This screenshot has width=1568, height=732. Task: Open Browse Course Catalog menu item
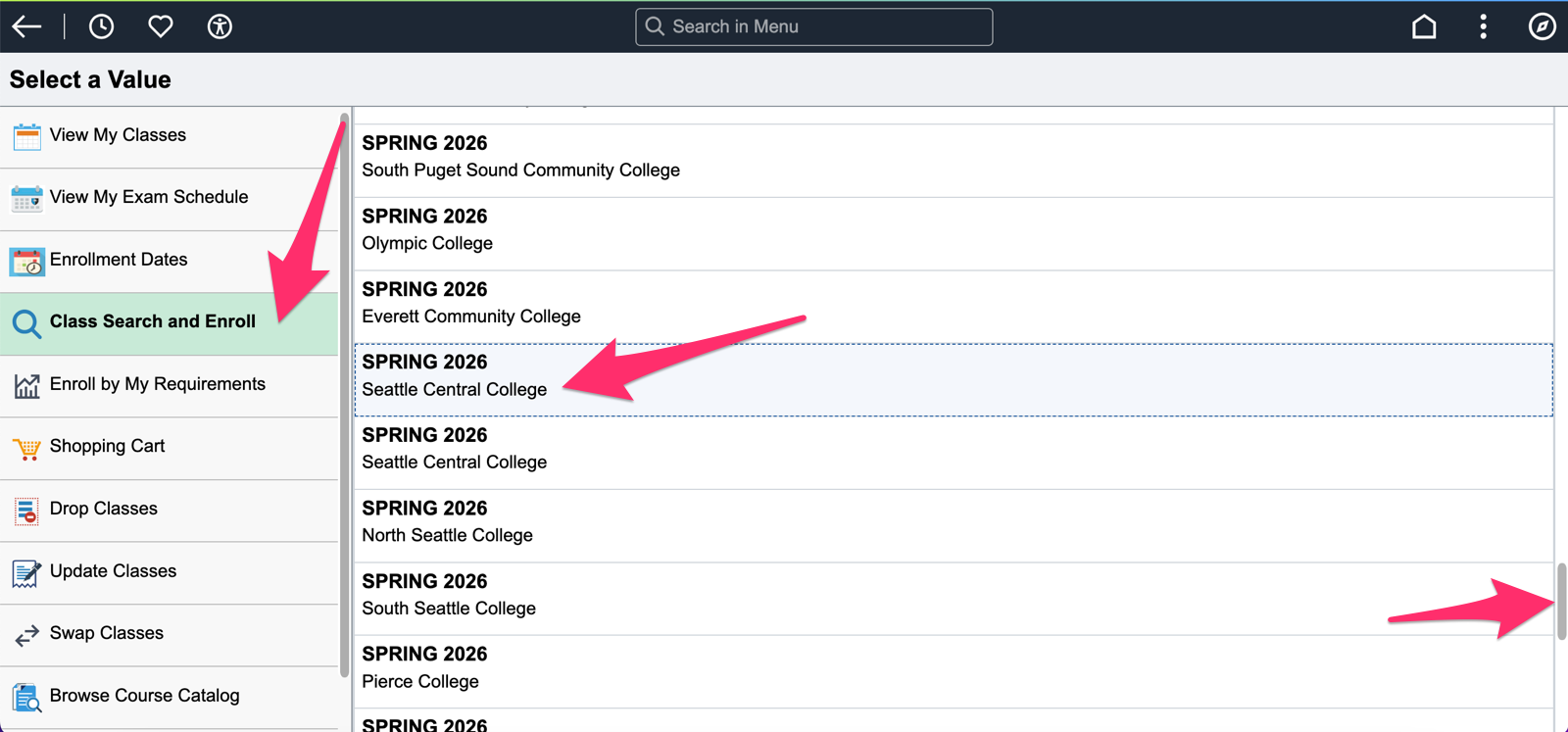tap(169, 698)
